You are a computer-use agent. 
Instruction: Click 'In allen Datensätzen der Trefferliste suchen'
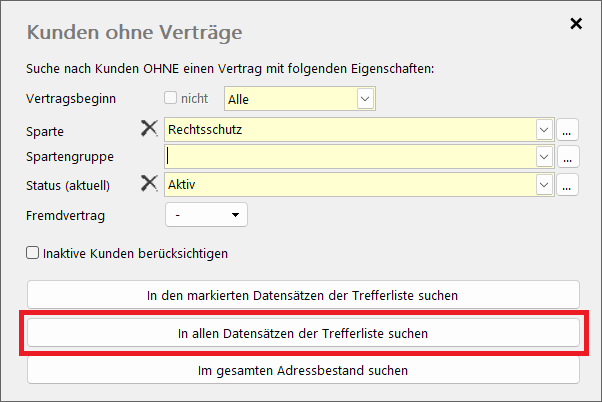[302, 333]
